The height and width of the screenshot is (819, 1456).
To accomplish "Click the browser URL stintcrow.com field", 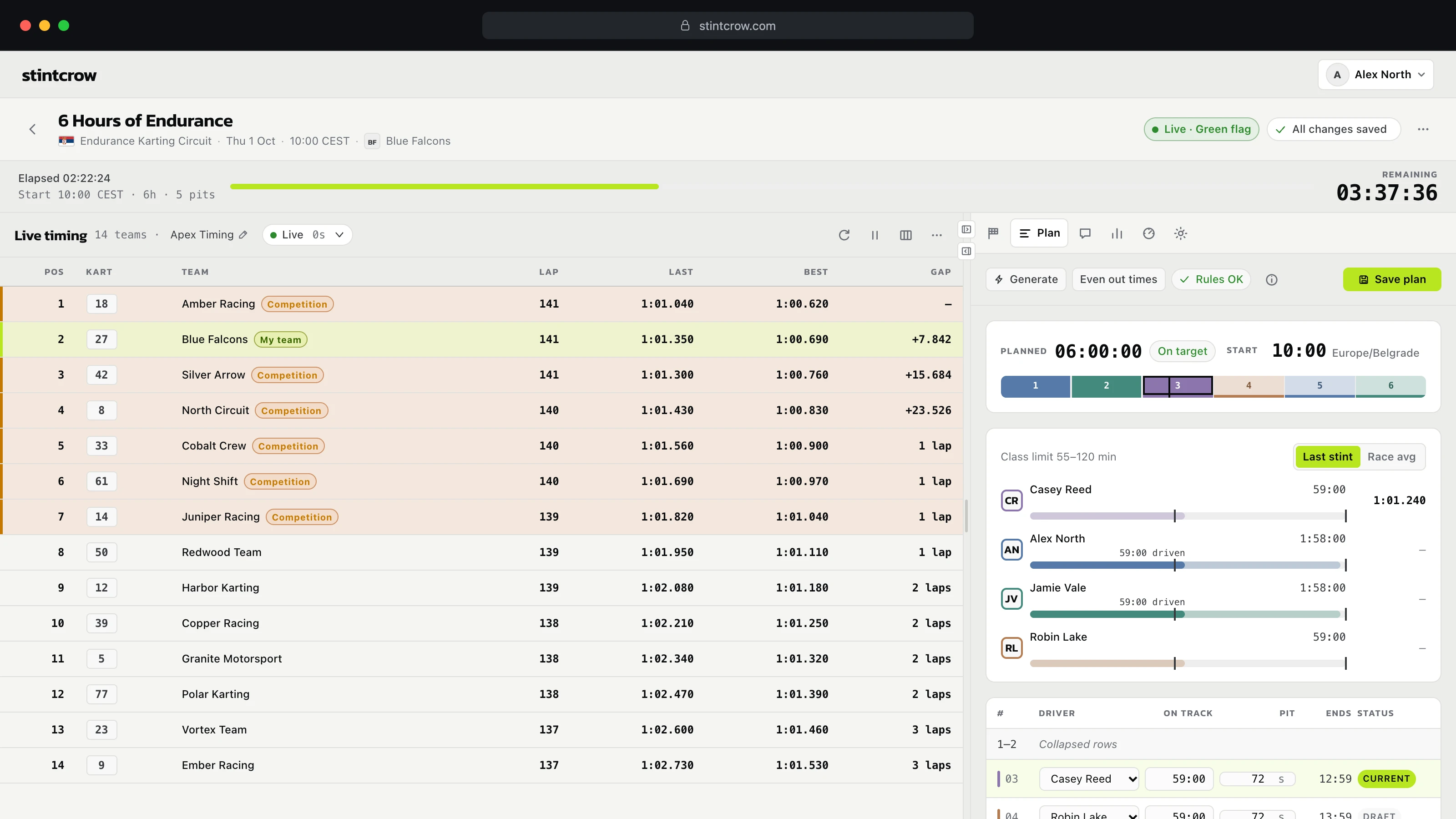I will tap(728, 25).
